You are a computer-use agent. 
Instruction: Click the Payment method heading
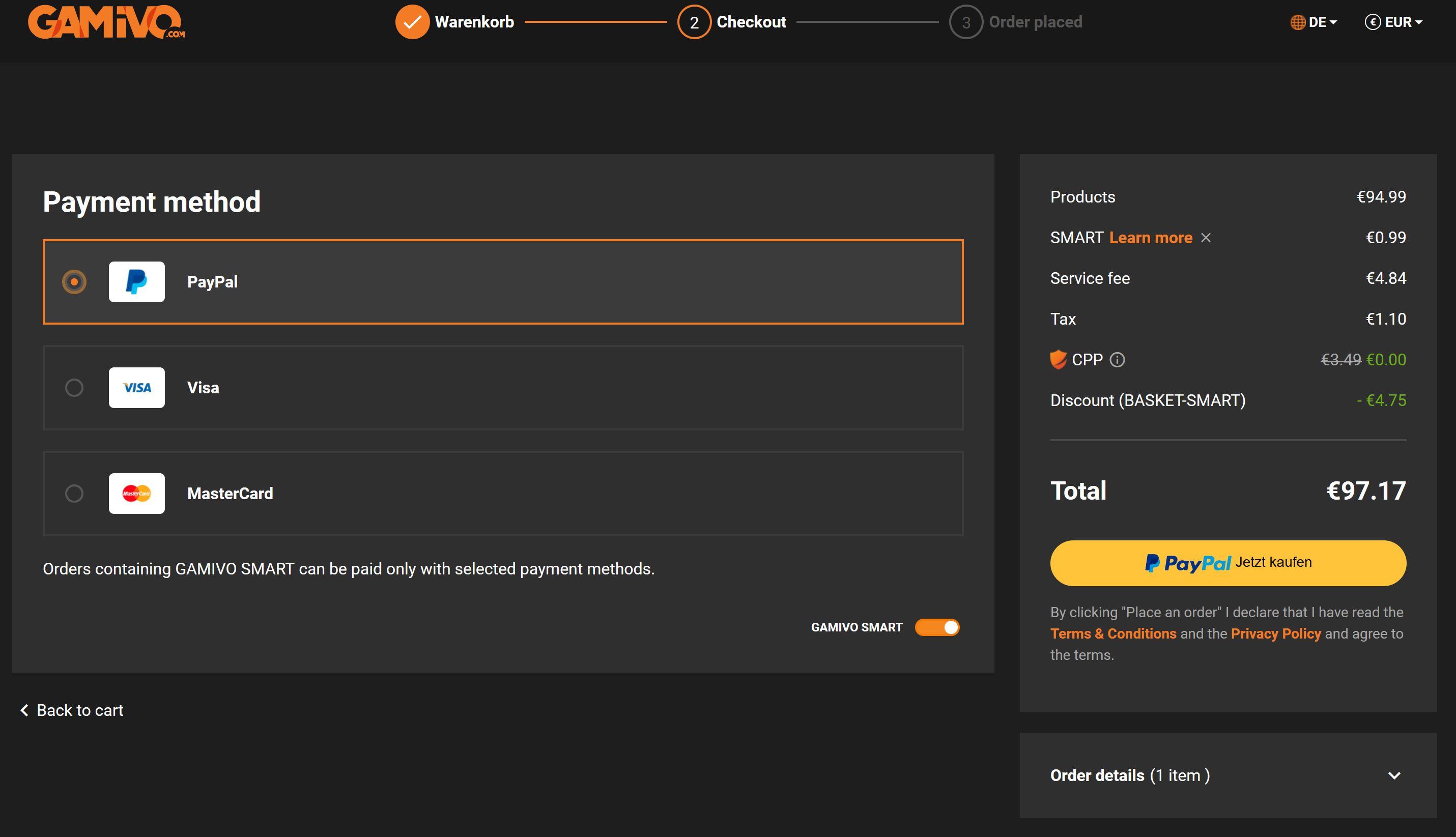click(x=152, y=202)
